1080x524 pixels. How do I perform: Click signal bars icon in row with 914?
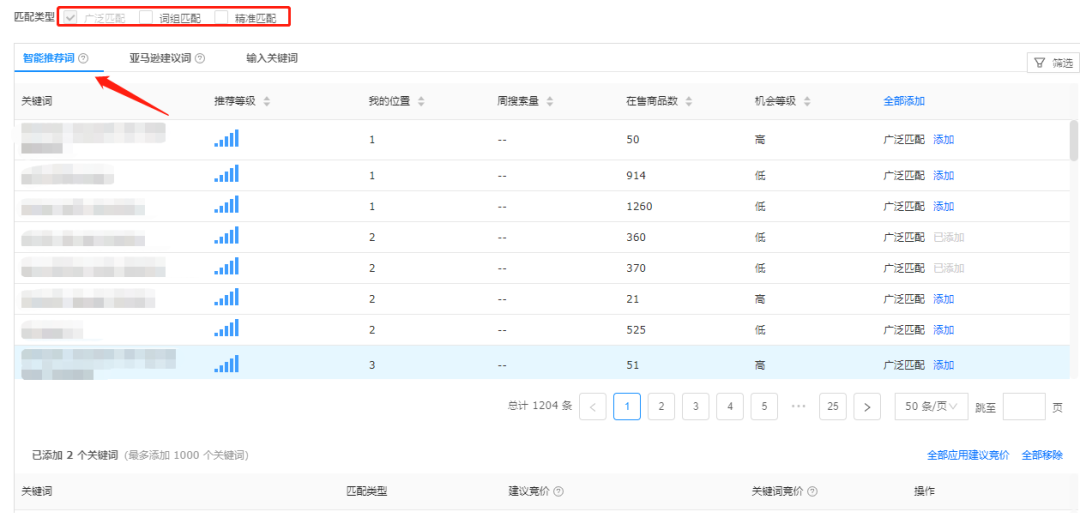pyautogui.click(x=227, y=174)
